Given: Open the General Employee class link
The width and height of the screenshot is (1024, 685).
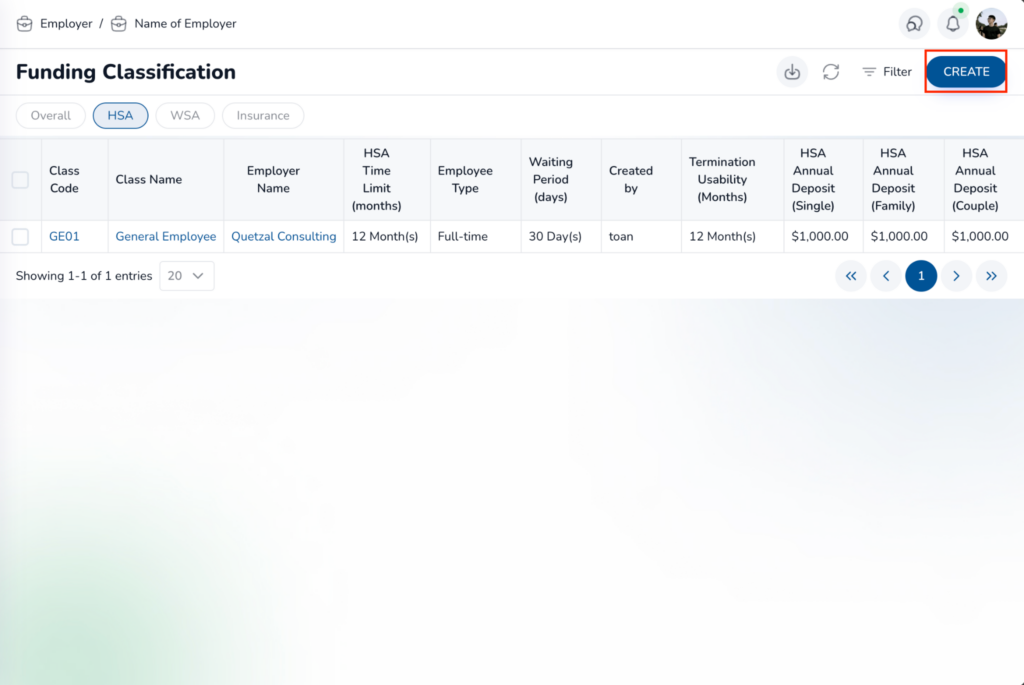Looking at the screenshot, I should click(166, 236).
